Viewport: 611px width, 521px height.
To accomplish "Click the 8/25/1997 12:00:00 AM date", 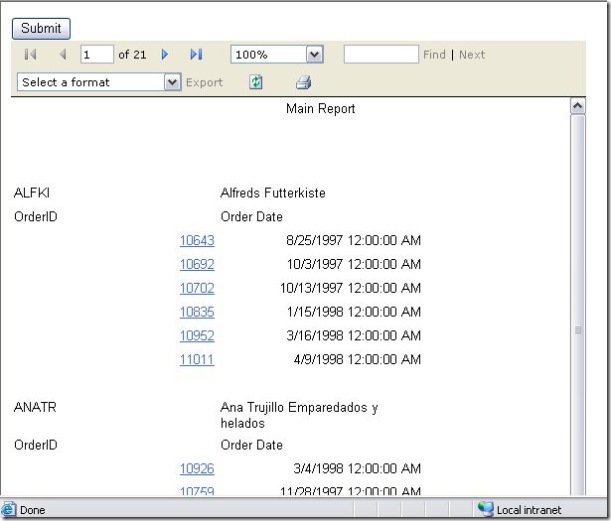I will point(353,240).
